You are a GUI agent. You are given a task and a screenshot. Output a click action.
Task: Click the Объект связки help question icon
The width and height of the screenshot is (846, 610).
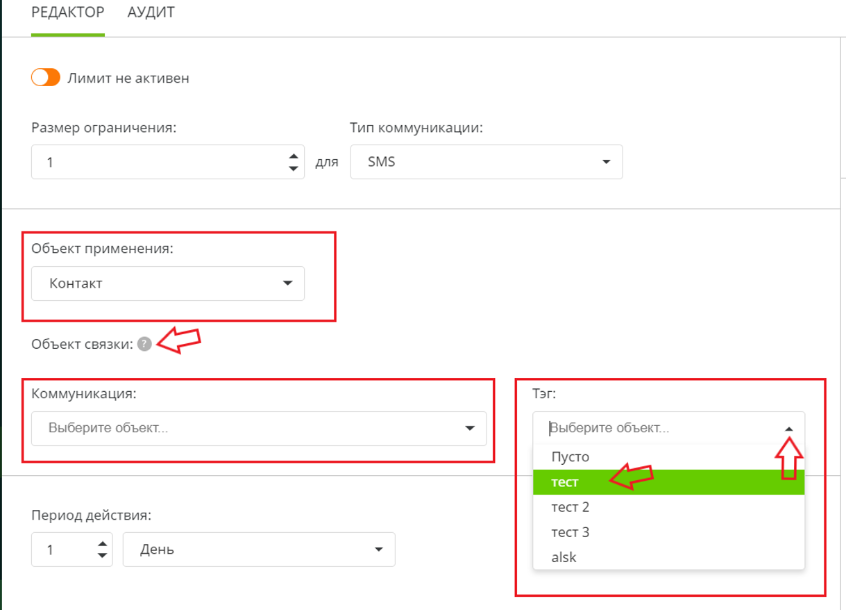pos(145,344)
